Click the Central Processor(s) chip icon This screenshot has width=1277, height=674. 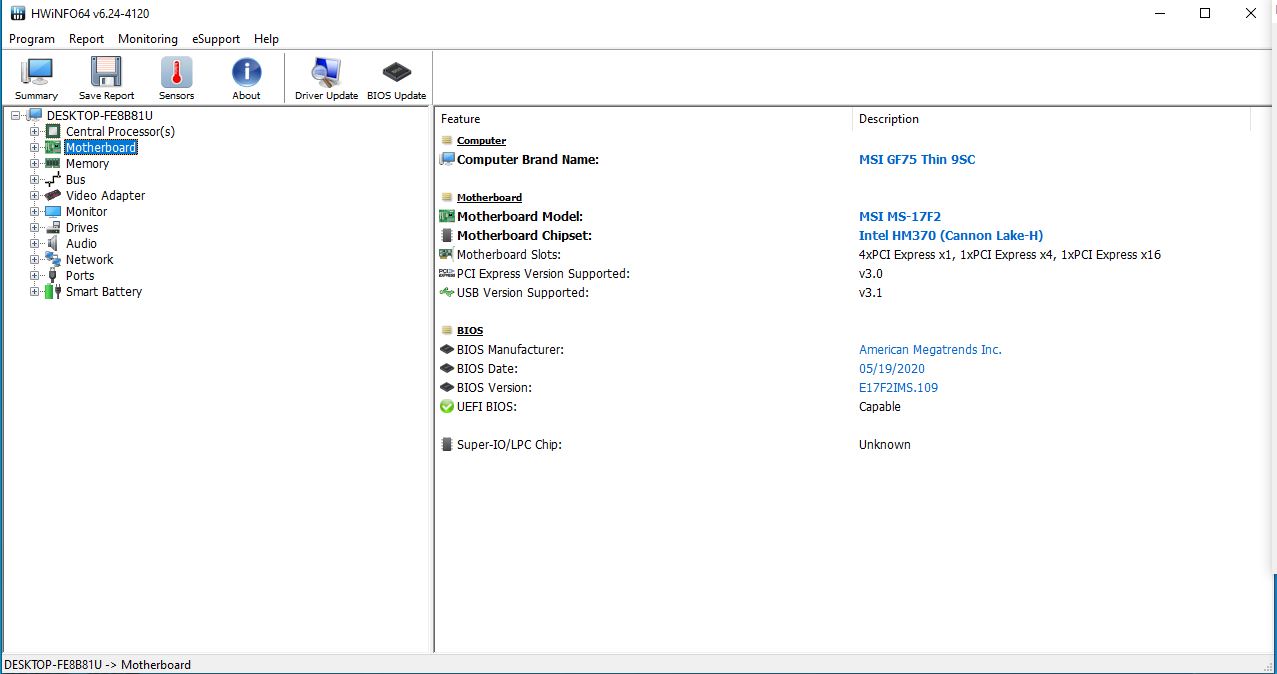coord(53,131)
